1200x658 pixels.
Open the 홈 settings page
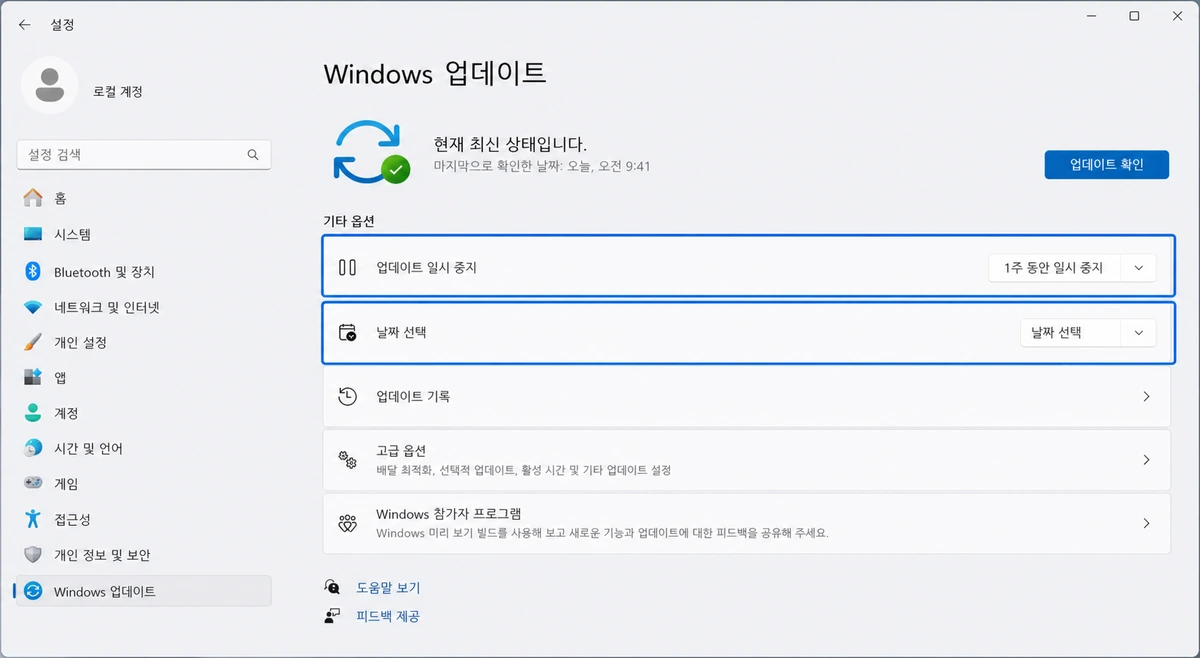click(143, 198)
